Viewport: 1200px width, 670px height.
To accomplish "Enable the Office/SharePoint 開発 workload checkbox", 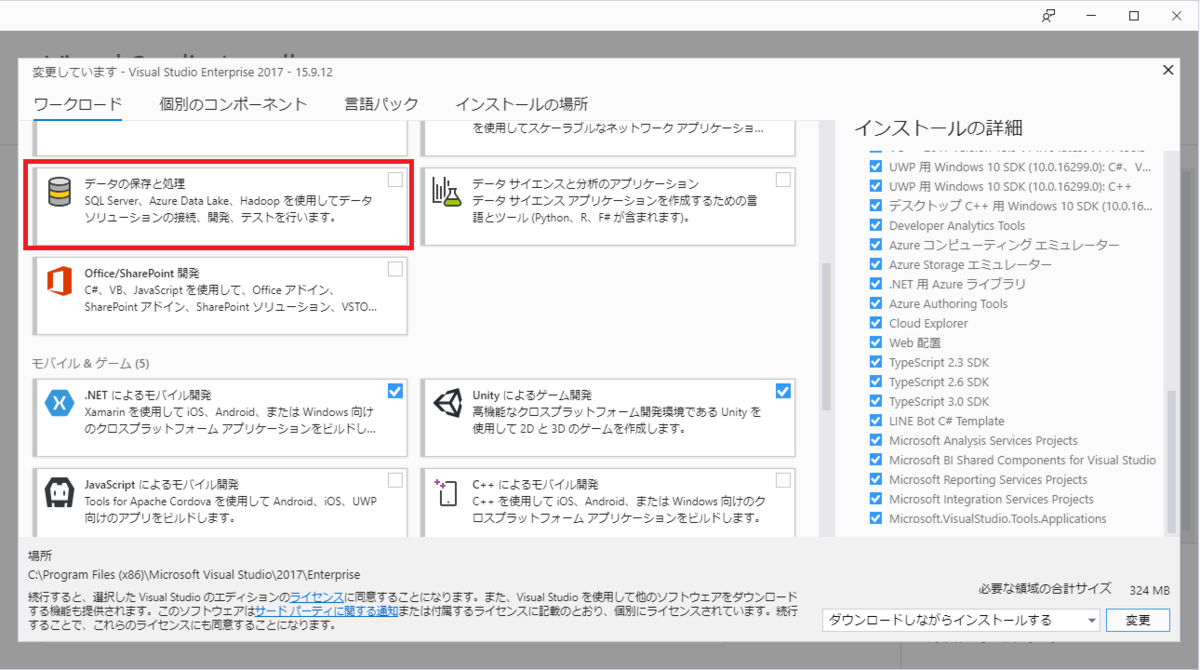I will pyautogui.click(x=396, y=268).
